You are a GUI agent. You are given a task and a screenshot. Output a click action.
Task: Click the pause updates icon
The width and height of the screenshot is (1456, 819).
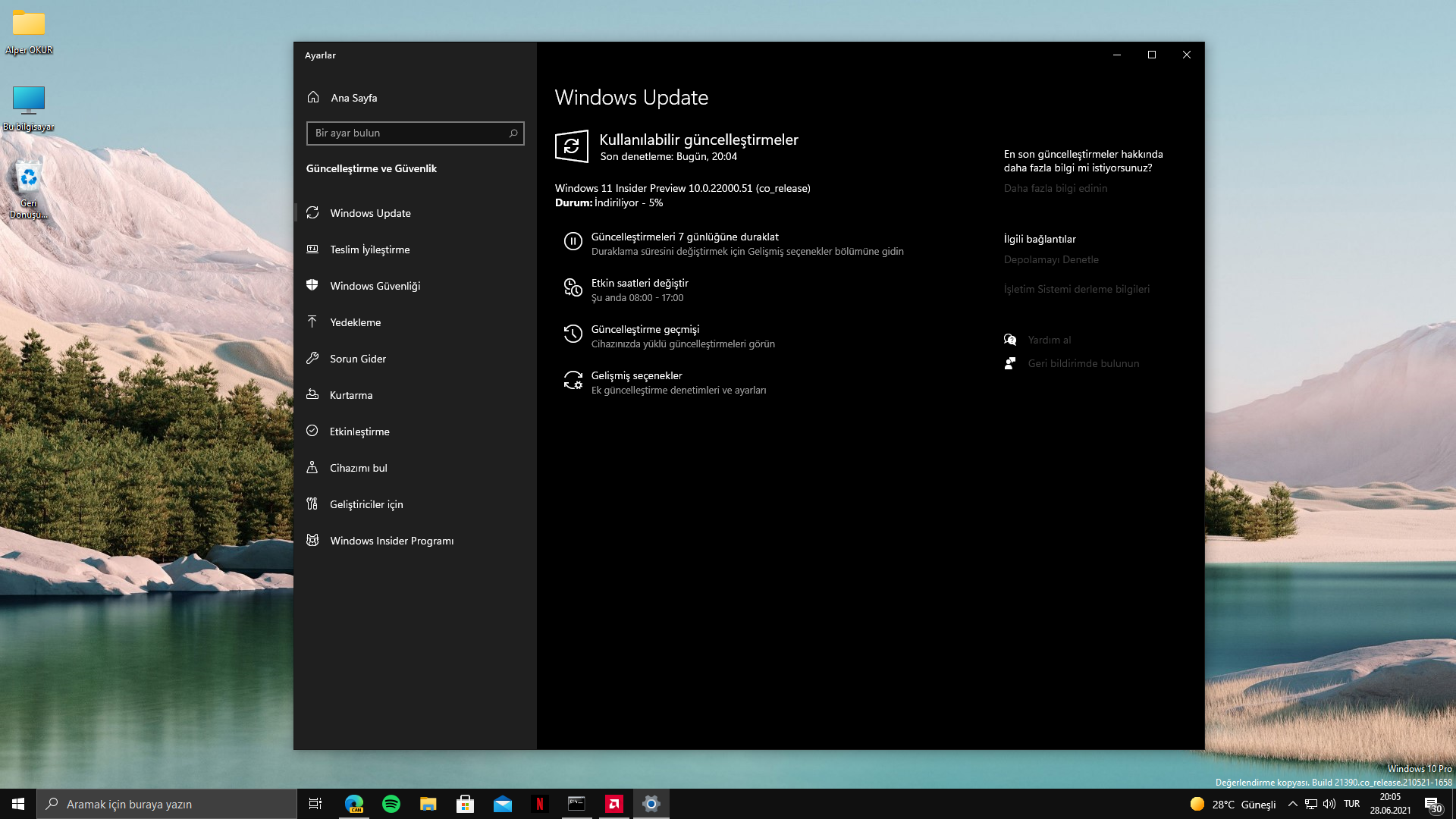point(573,242)
